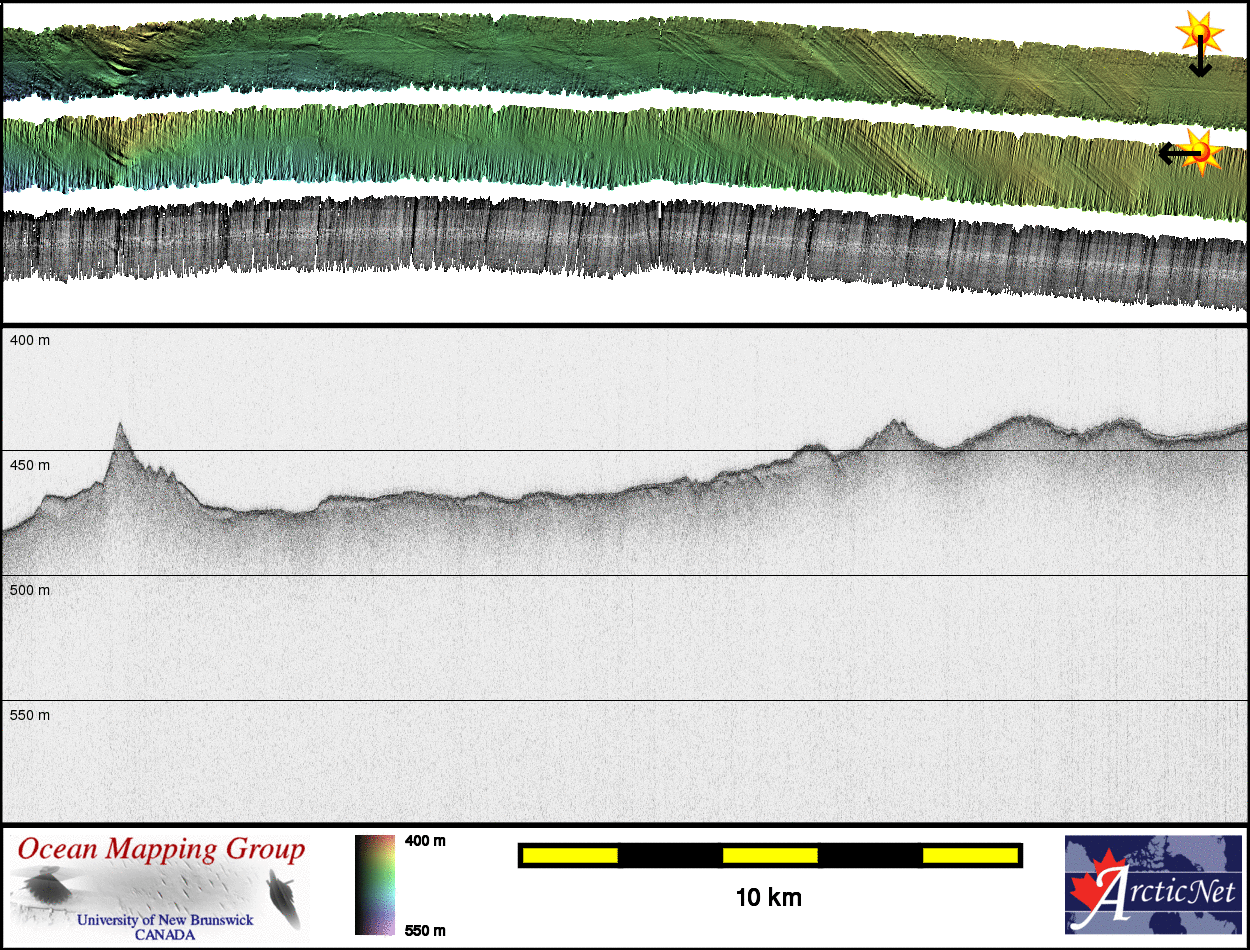Click the Ocean Mapping Group title text

coord(161,850)
